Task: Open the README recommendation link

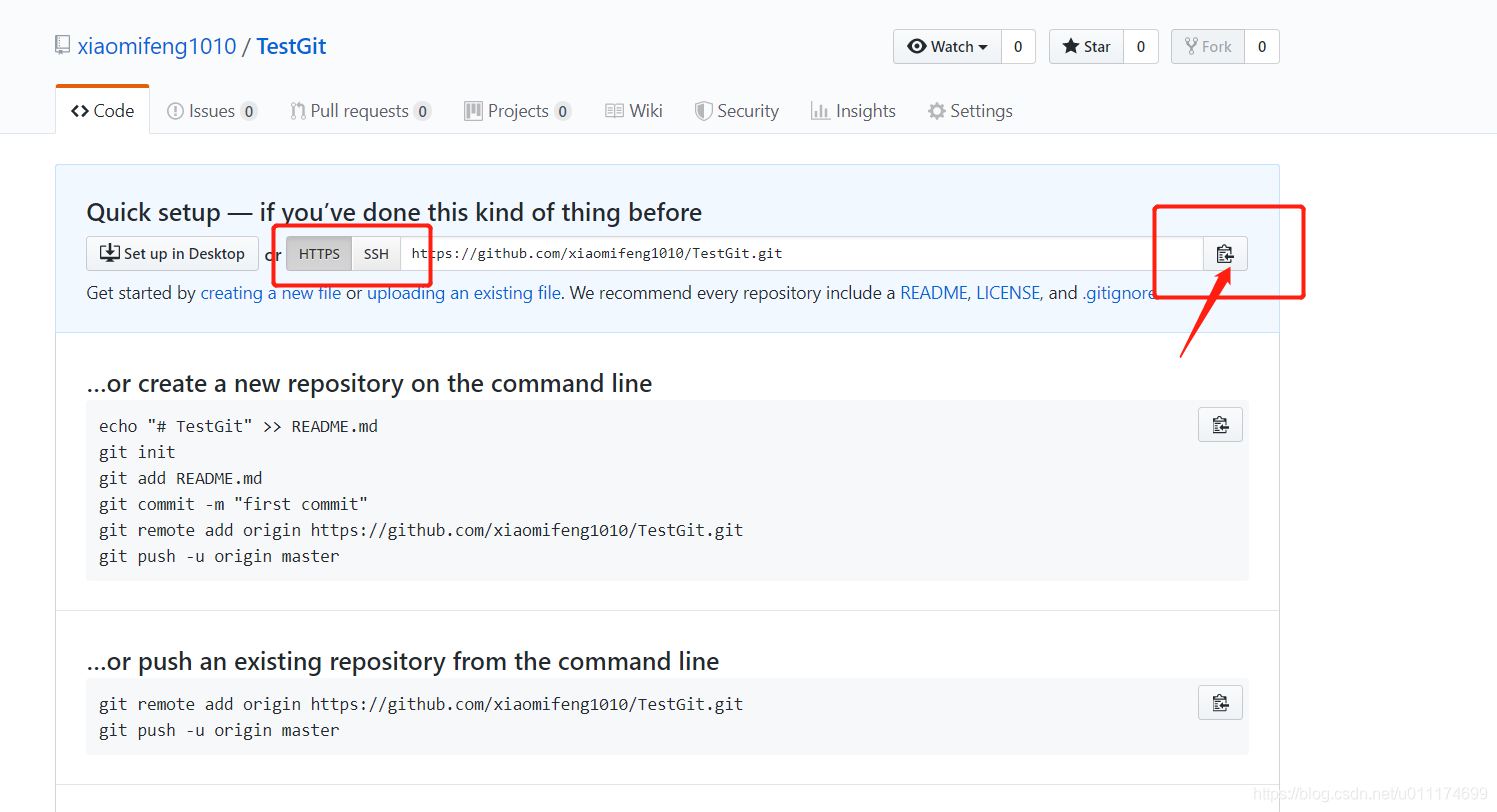Action: [x=934, y=293]
